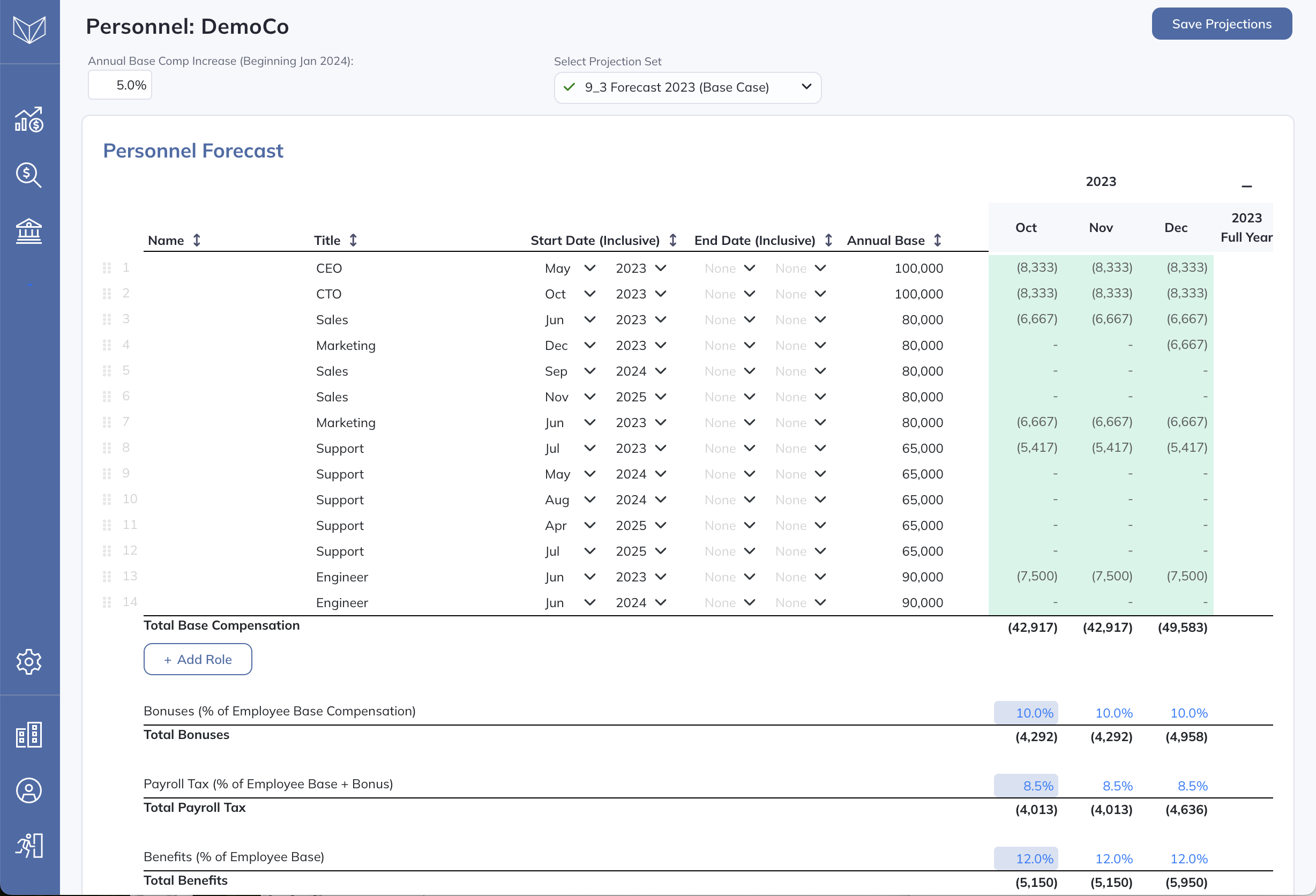Viewport: 1316px width, 896px height.
Task: Open settings gear in sidebar
Action: point(29,661)
